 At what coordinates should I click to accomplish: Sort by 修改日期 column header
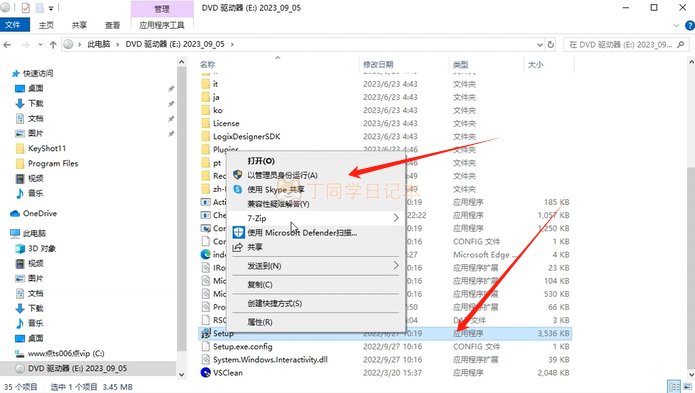378,65
